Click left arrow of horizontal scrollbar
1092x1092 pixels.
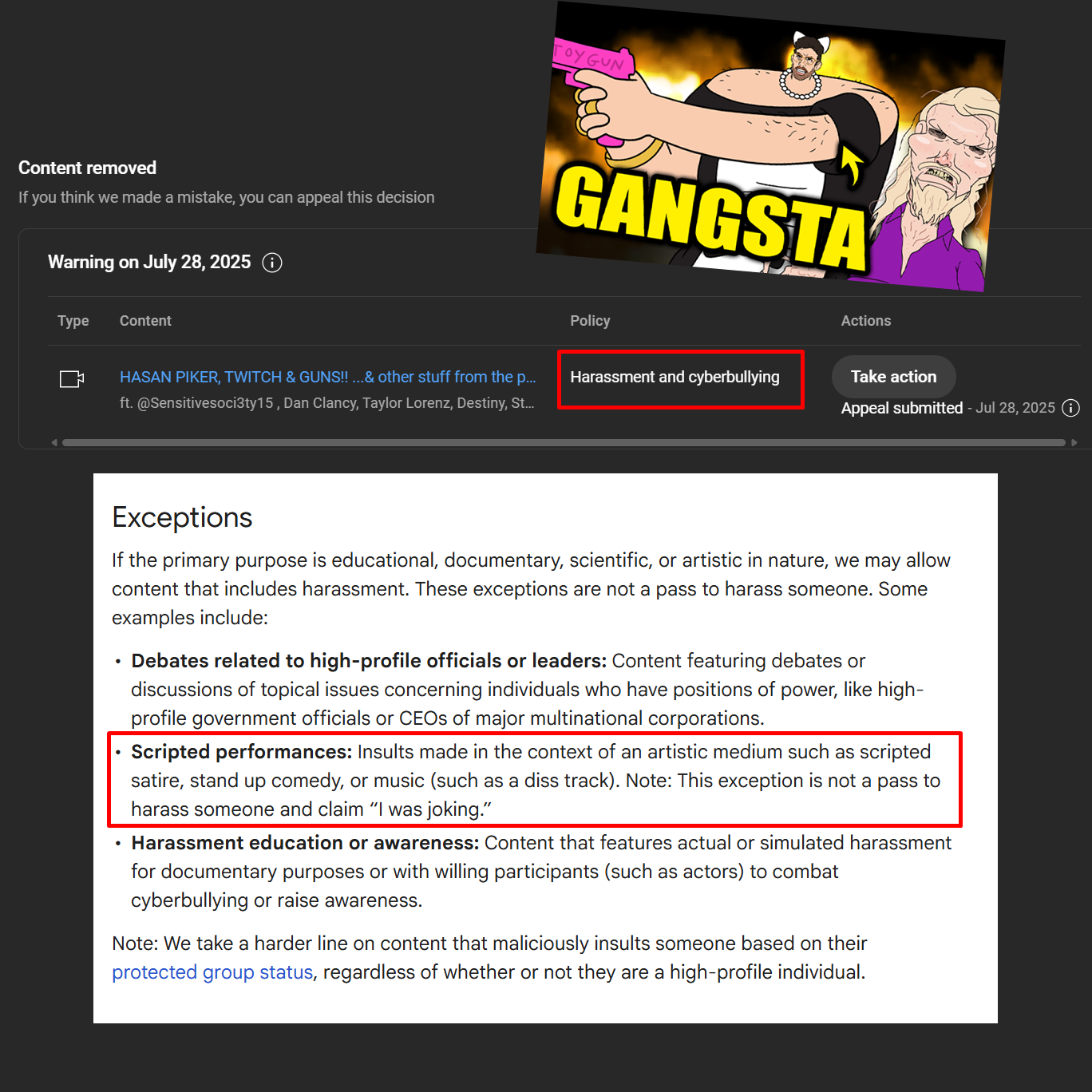coord(54,442)
